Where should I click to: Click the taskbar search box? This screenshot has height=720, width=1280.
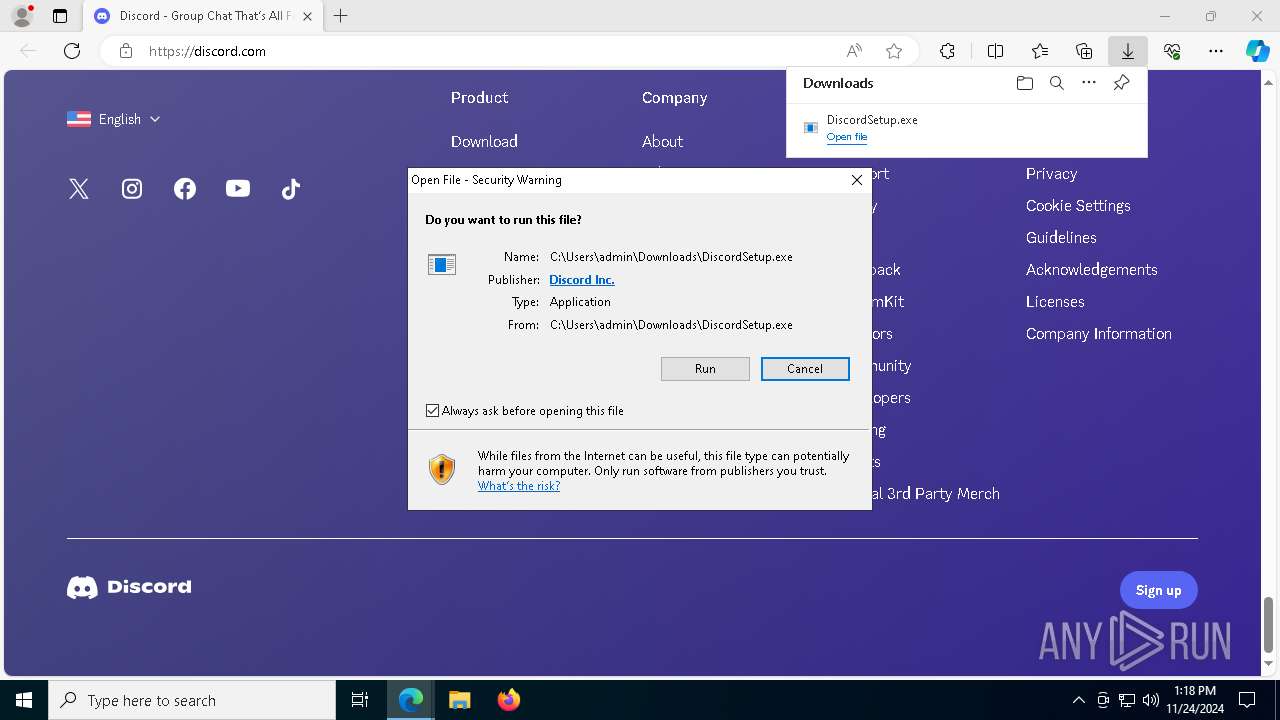[192, 700]
